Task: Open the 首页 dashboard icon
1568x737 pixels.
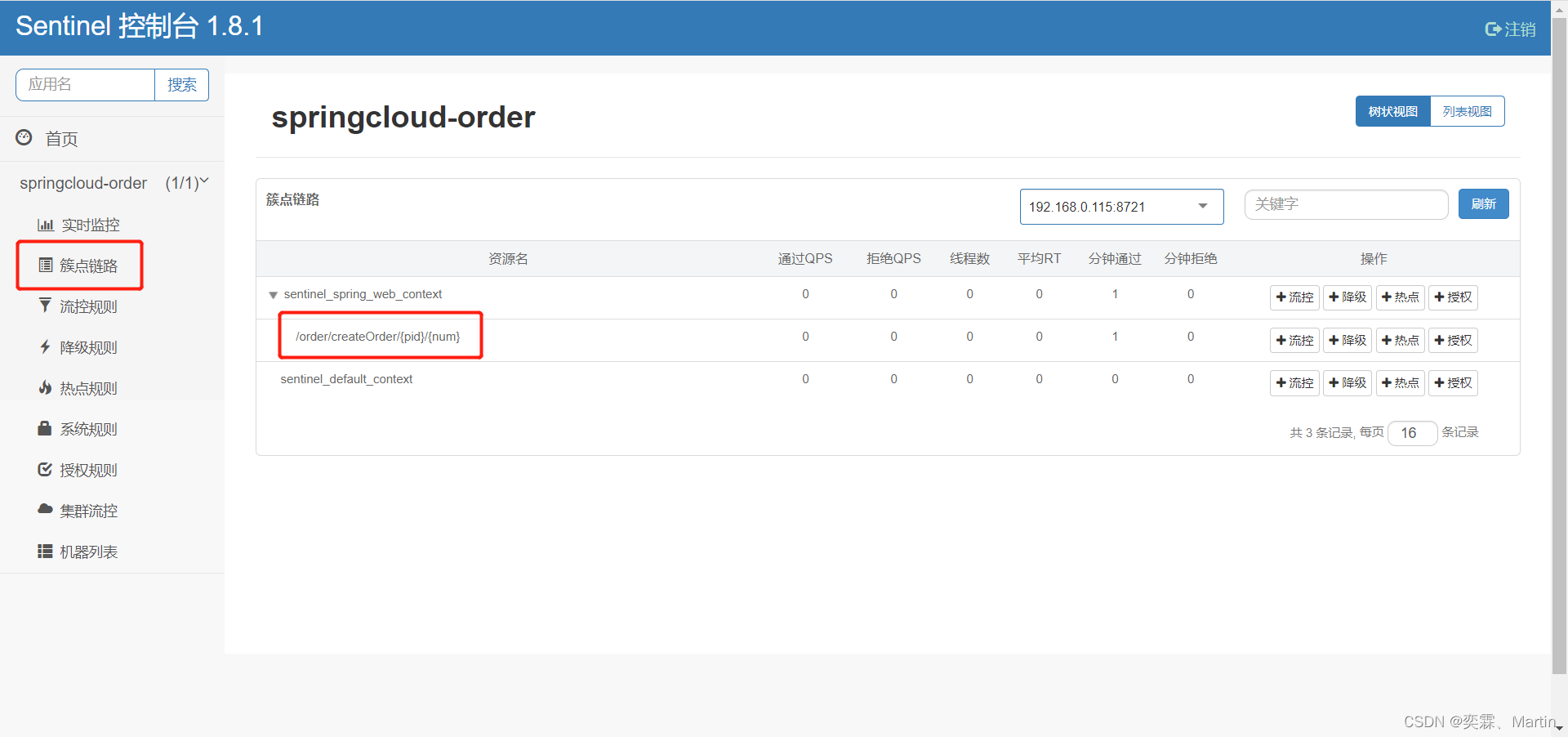Action: tap(24, 137)
